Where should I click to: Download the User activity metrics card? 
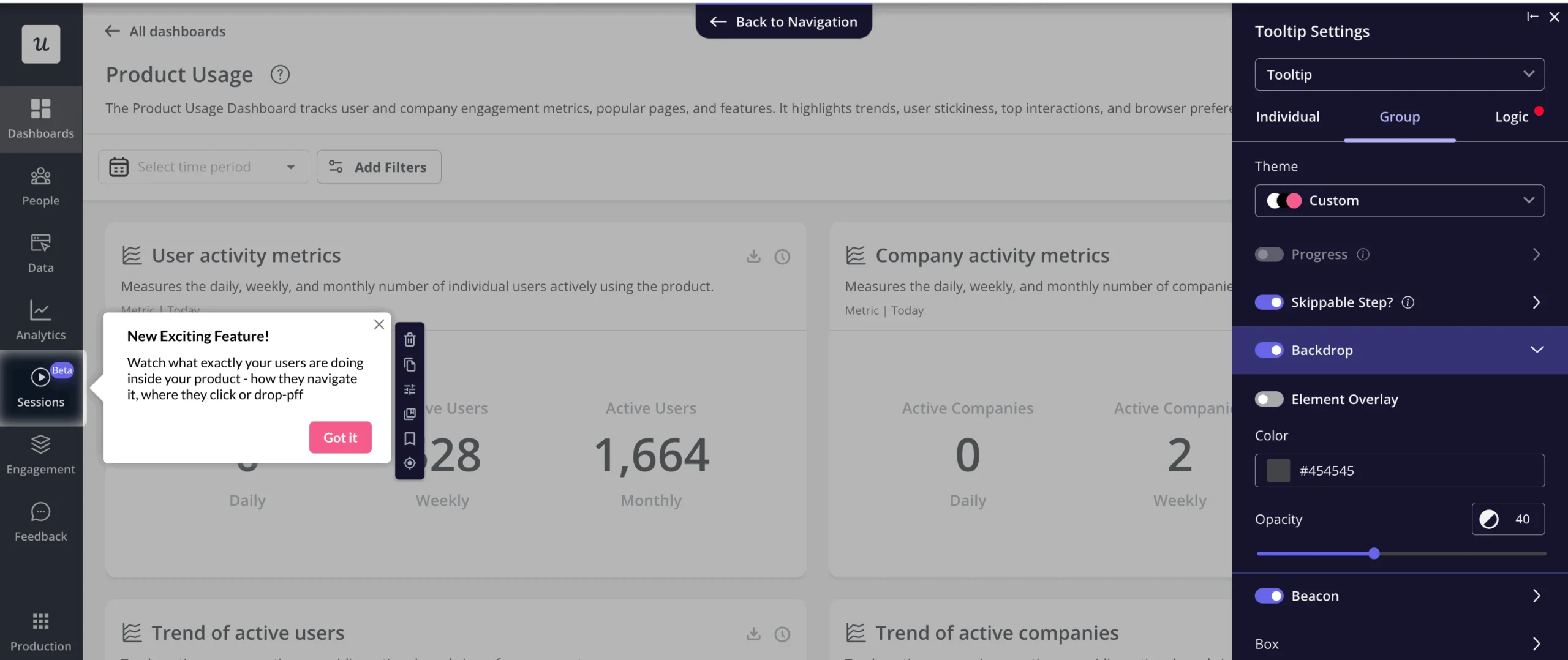(x=753, y=257)
